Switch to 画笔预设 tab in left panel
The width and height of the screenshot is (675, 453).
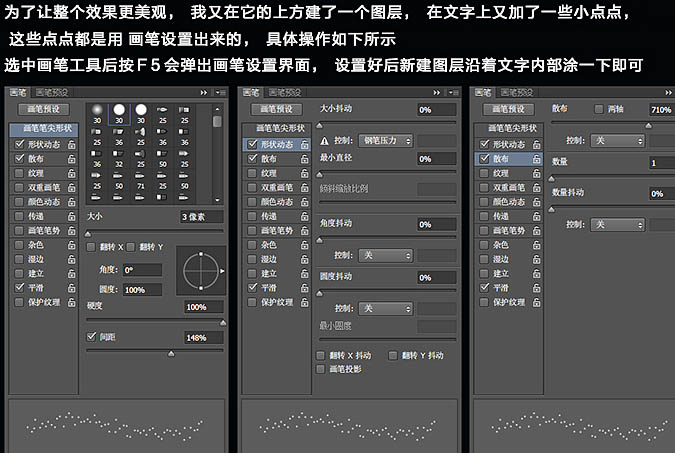click(x=52, y=92)
